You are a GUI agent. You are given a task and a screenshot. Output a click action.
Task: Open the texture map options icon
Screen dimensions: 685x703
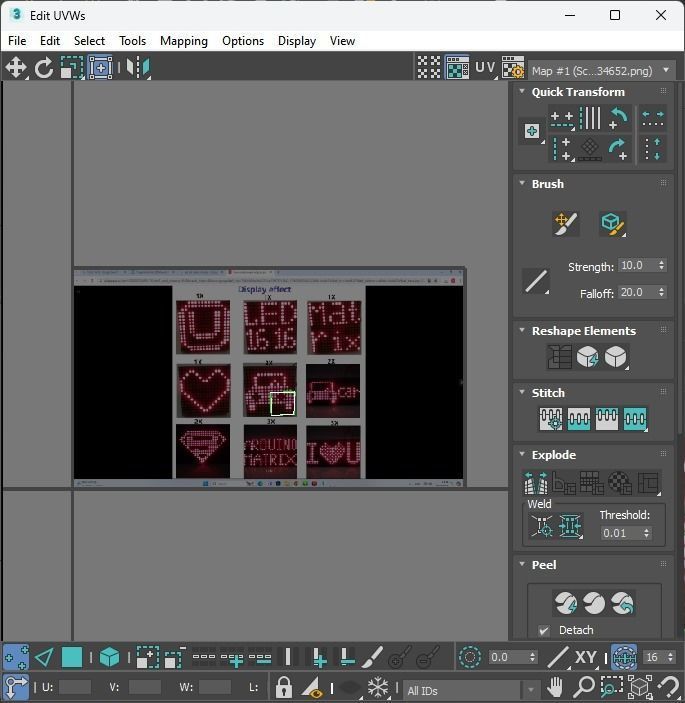[x=513, y=68]
